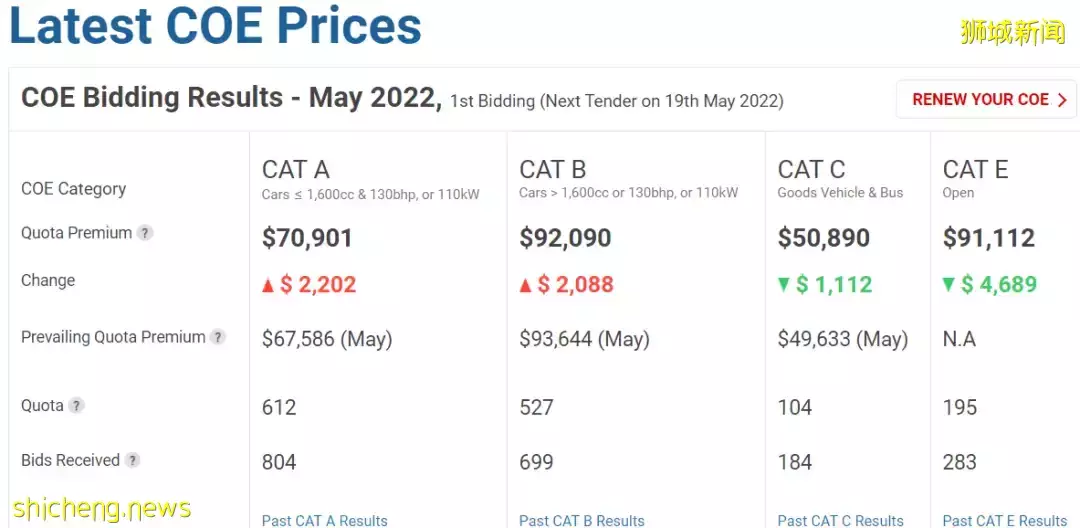The image size is (1080, 528).
Task: Open Past CAT B Results link
Action: pos(582,520)
